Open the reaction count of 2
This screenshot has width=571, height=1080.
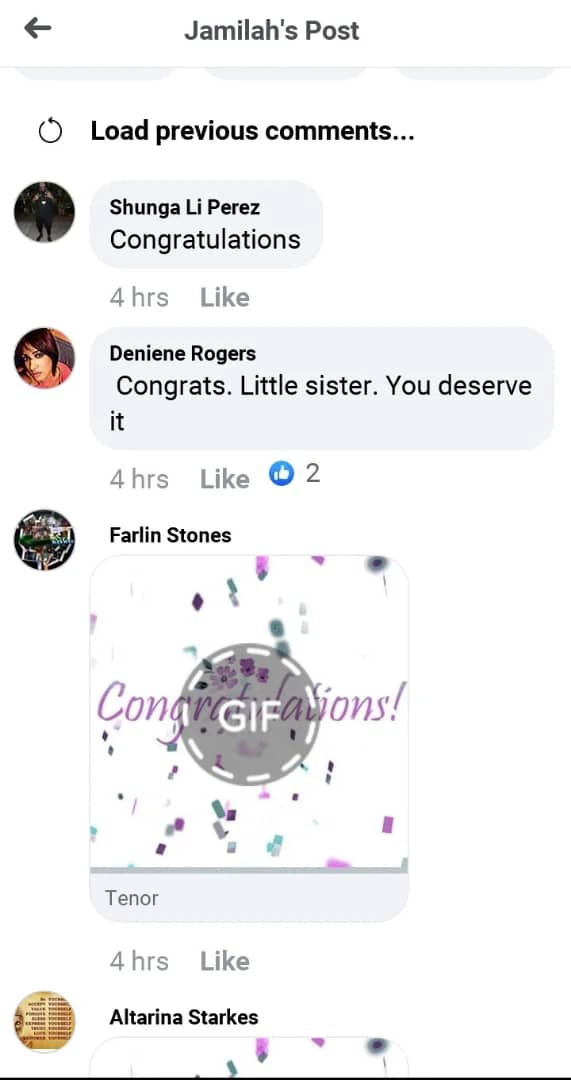tap(313, 474)
